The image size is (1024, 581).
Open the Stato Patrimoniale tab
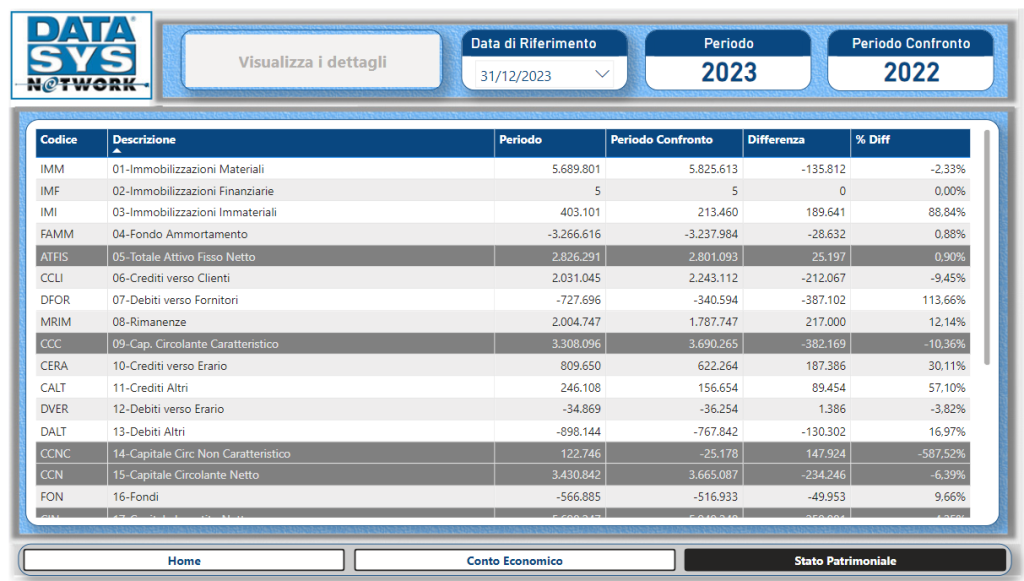coord(845,561)
